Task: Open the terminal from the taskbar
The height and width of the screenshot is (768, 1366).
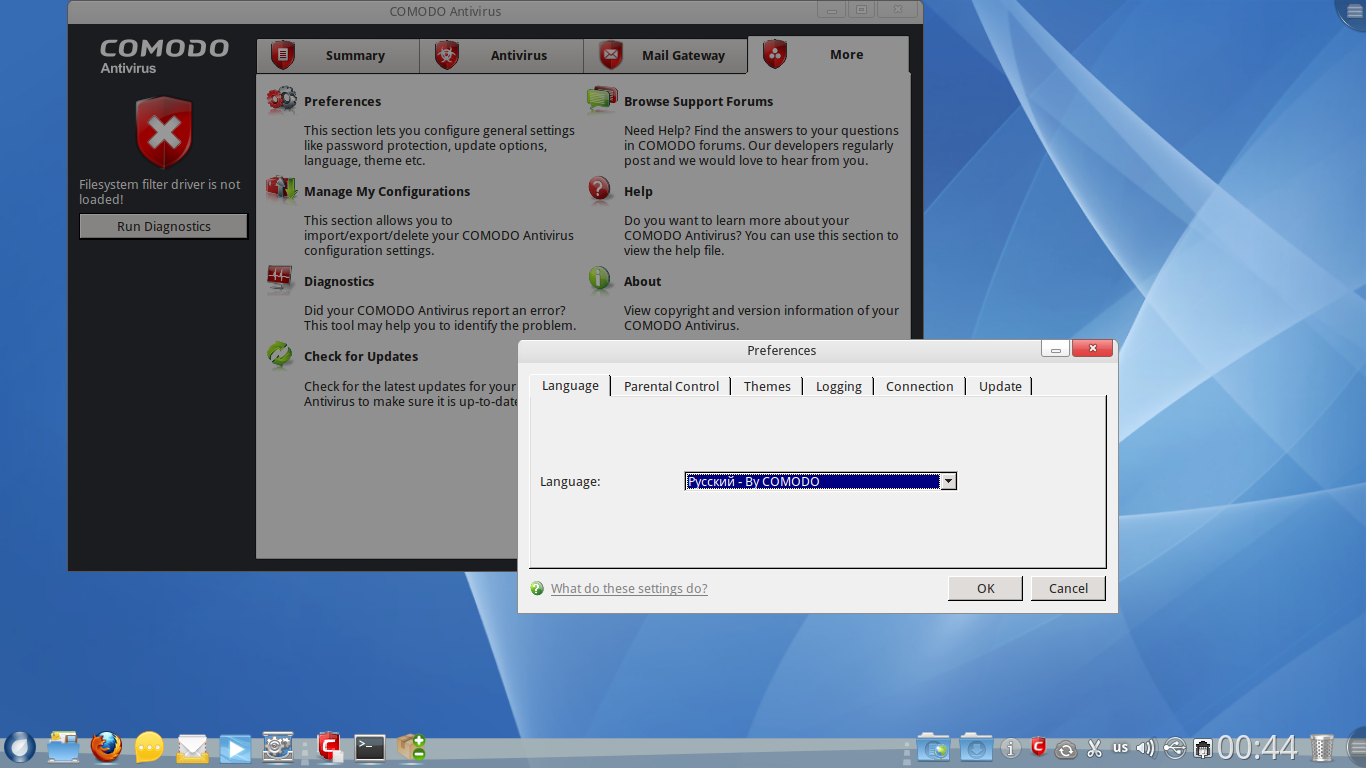Action: tap(370, 746)
